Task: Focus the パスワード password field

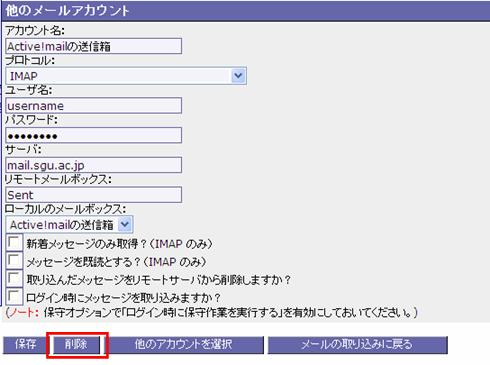Action: pos(93,135)
